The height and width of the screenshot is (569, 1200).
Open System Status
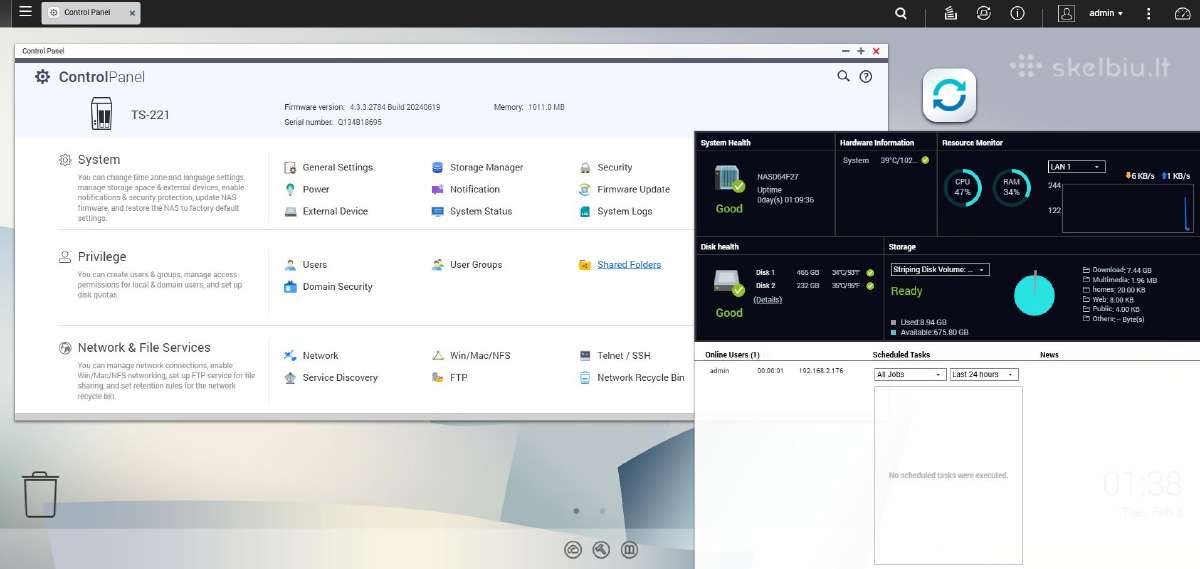[472, 211]
